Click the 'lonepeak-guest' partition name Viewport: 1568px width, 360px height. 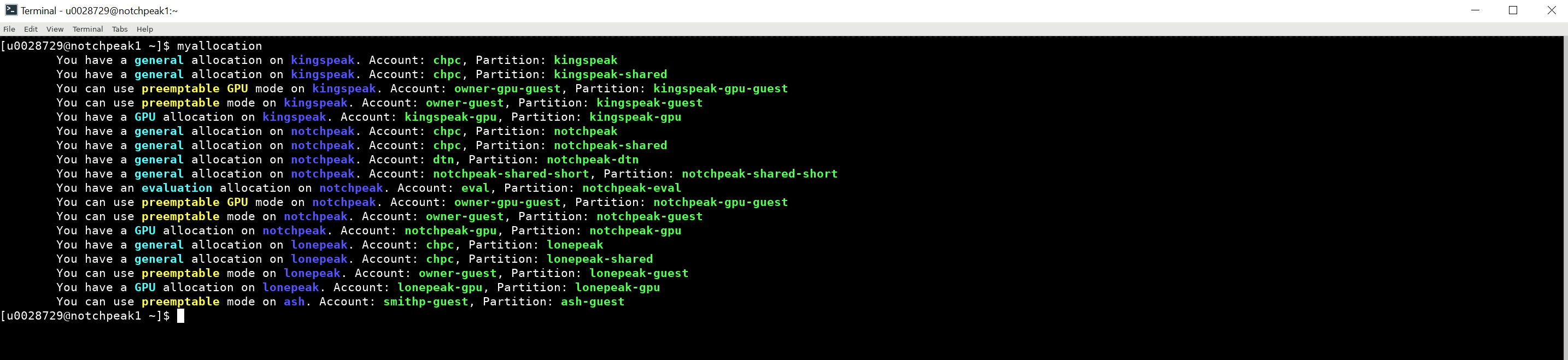(x=639, y=273)
